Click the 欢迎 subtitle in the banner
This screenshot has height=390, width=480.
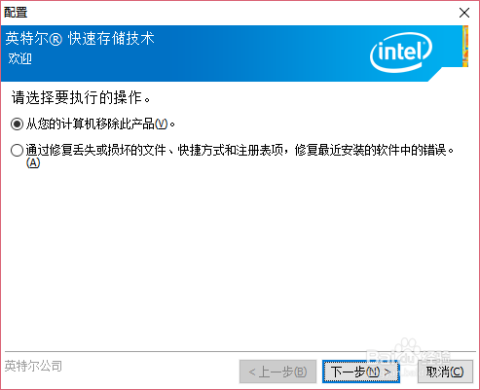point(20,59)
